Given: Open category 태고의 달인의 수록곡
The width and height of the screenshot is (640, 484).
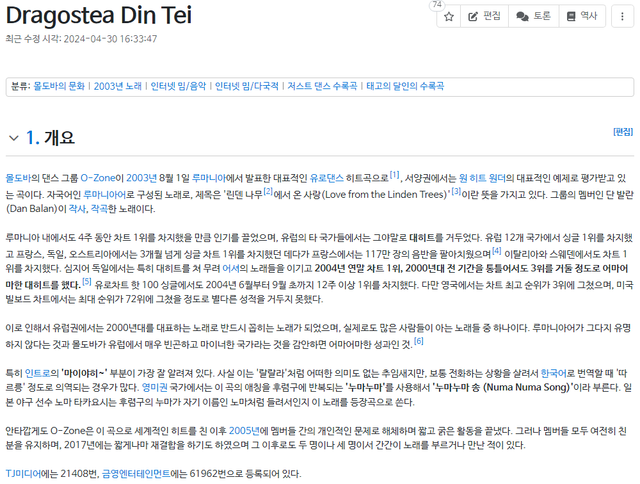Looking at the screenshot, I should (x=405, y=86).
